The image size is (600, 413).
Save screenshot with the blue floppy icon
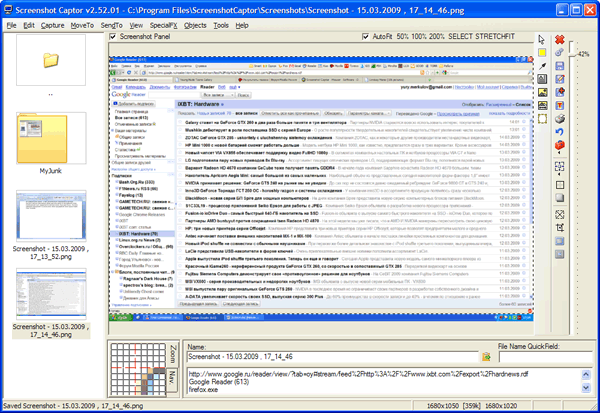(x=559, y=66)
